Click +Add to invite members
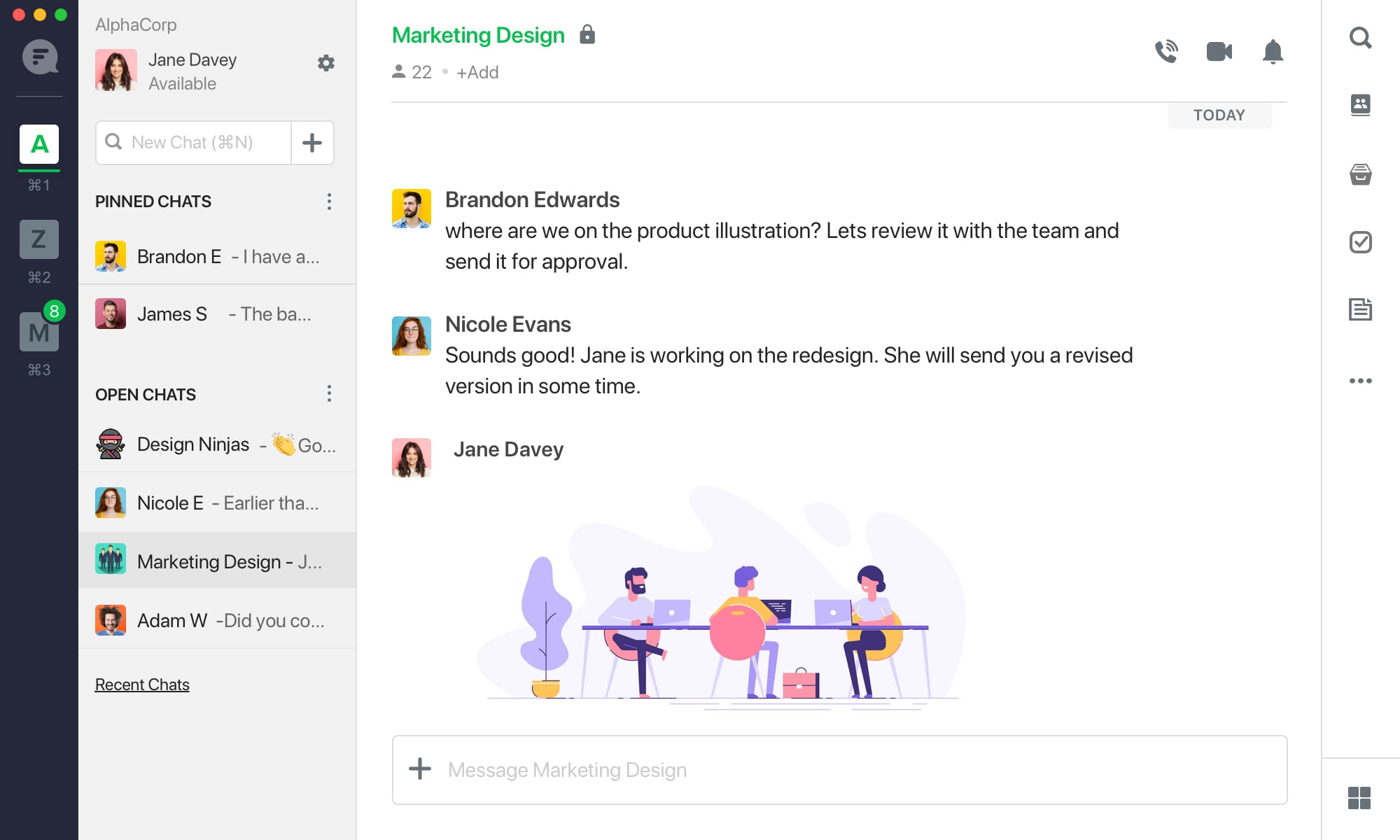The width and height of the screenshot is (1400, 840). [x=478, y=72]
